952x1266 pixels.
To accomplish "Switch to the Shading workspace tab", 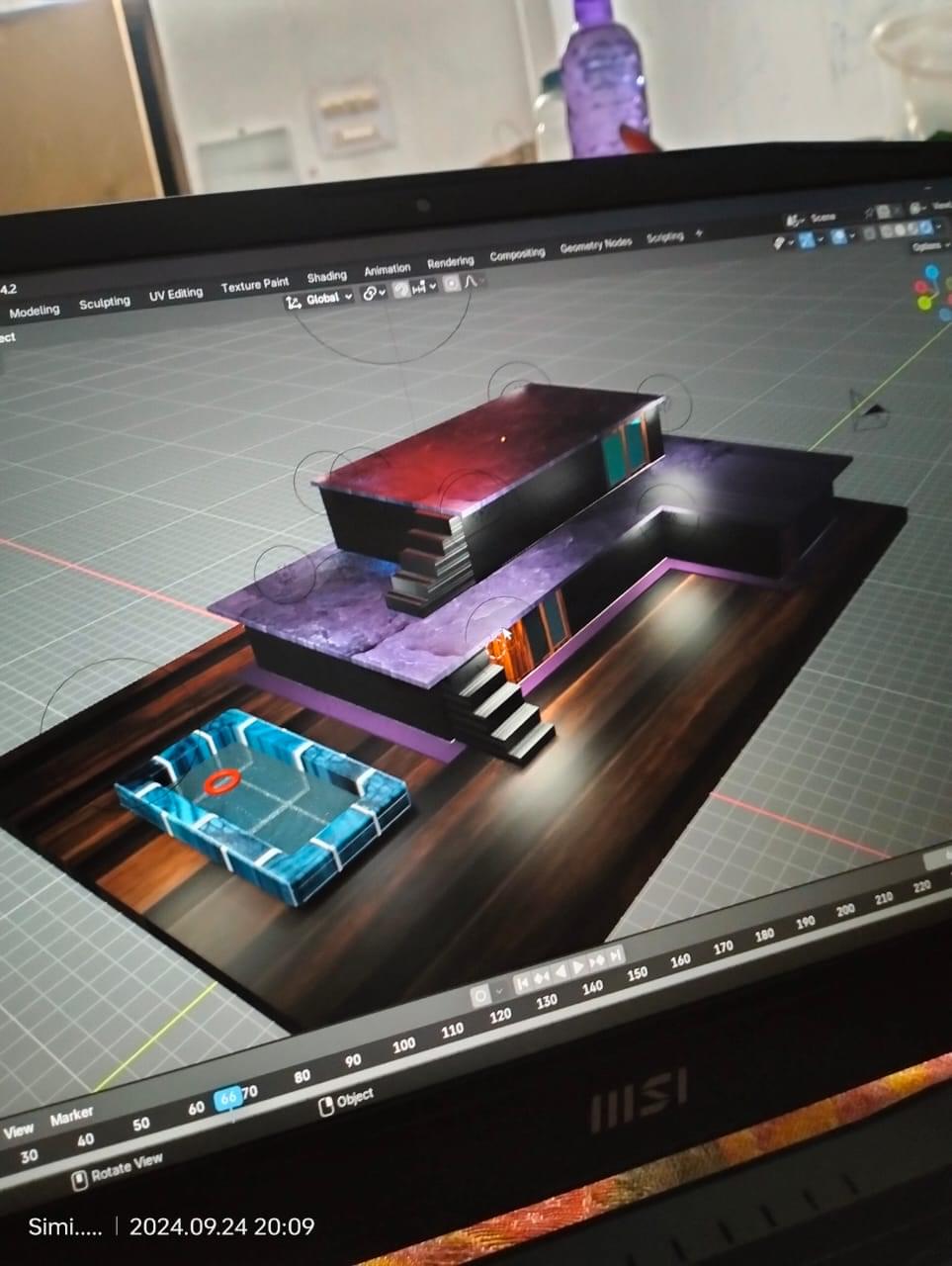I will (326, 277).
